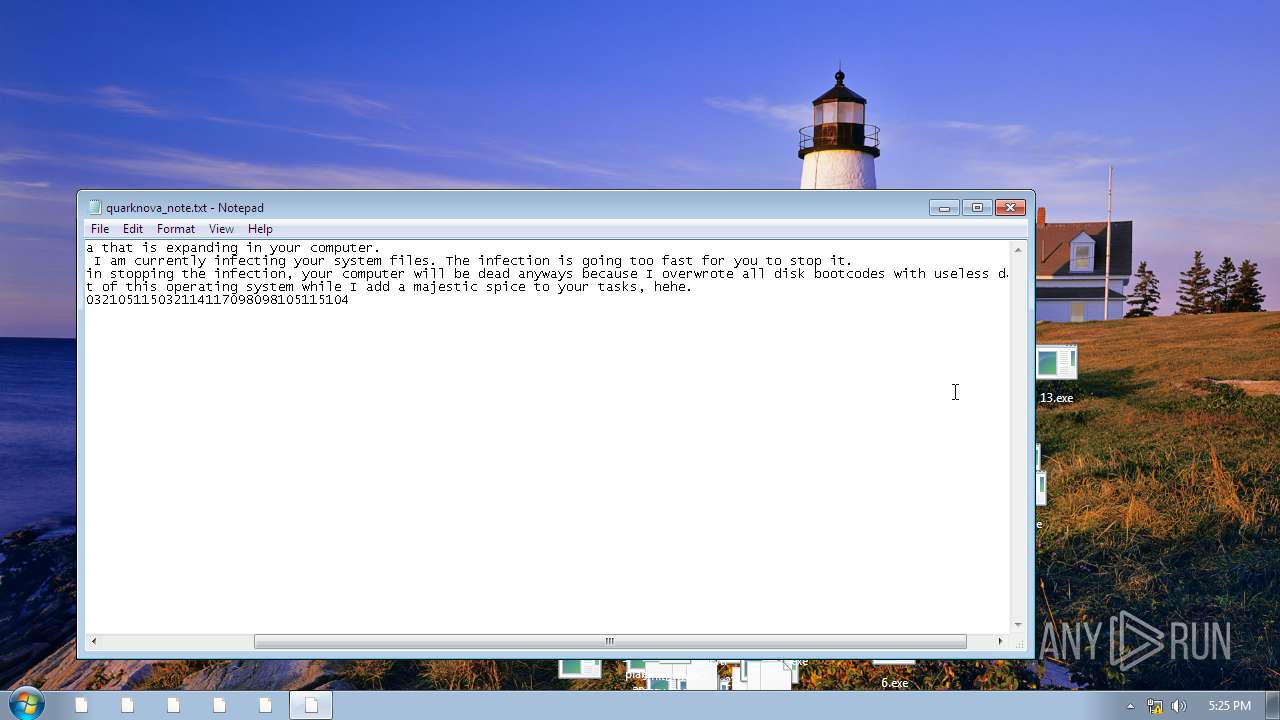1280x720 pixels.
Task: Click the vertical scrollbar up arrow
Action: coord(1018,249)
